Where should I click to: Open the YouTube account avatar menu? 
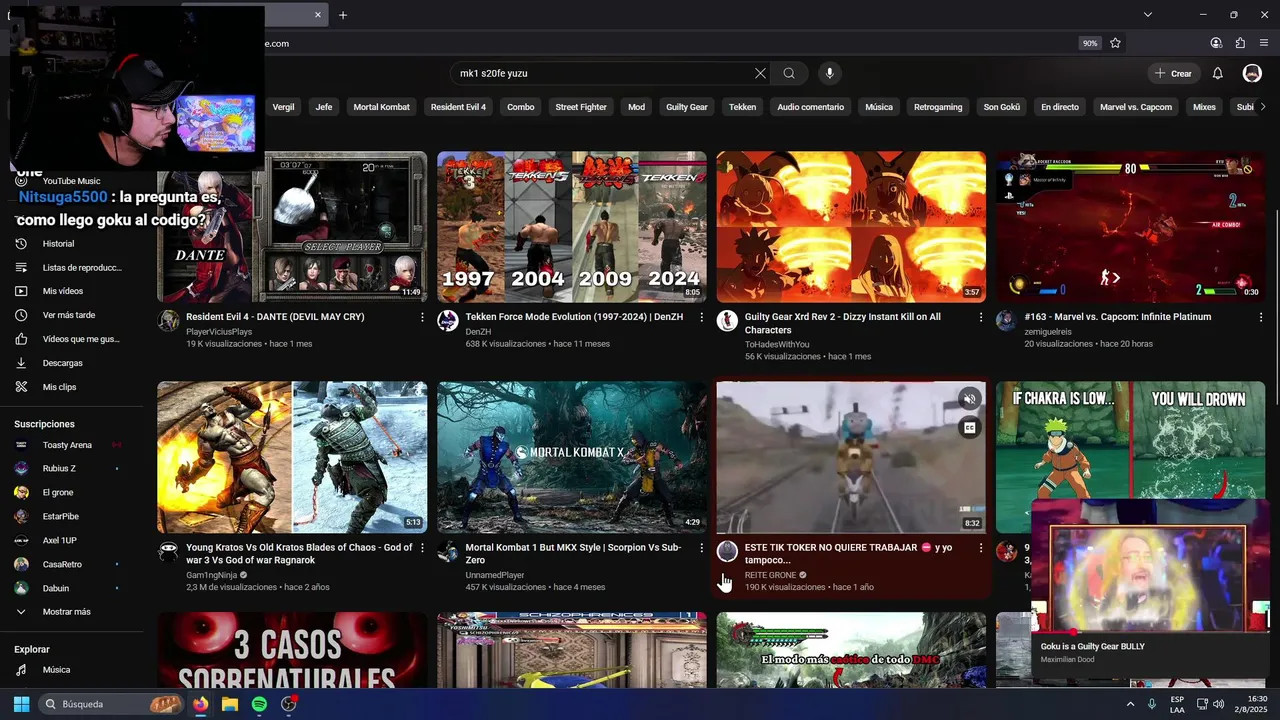1252,73
